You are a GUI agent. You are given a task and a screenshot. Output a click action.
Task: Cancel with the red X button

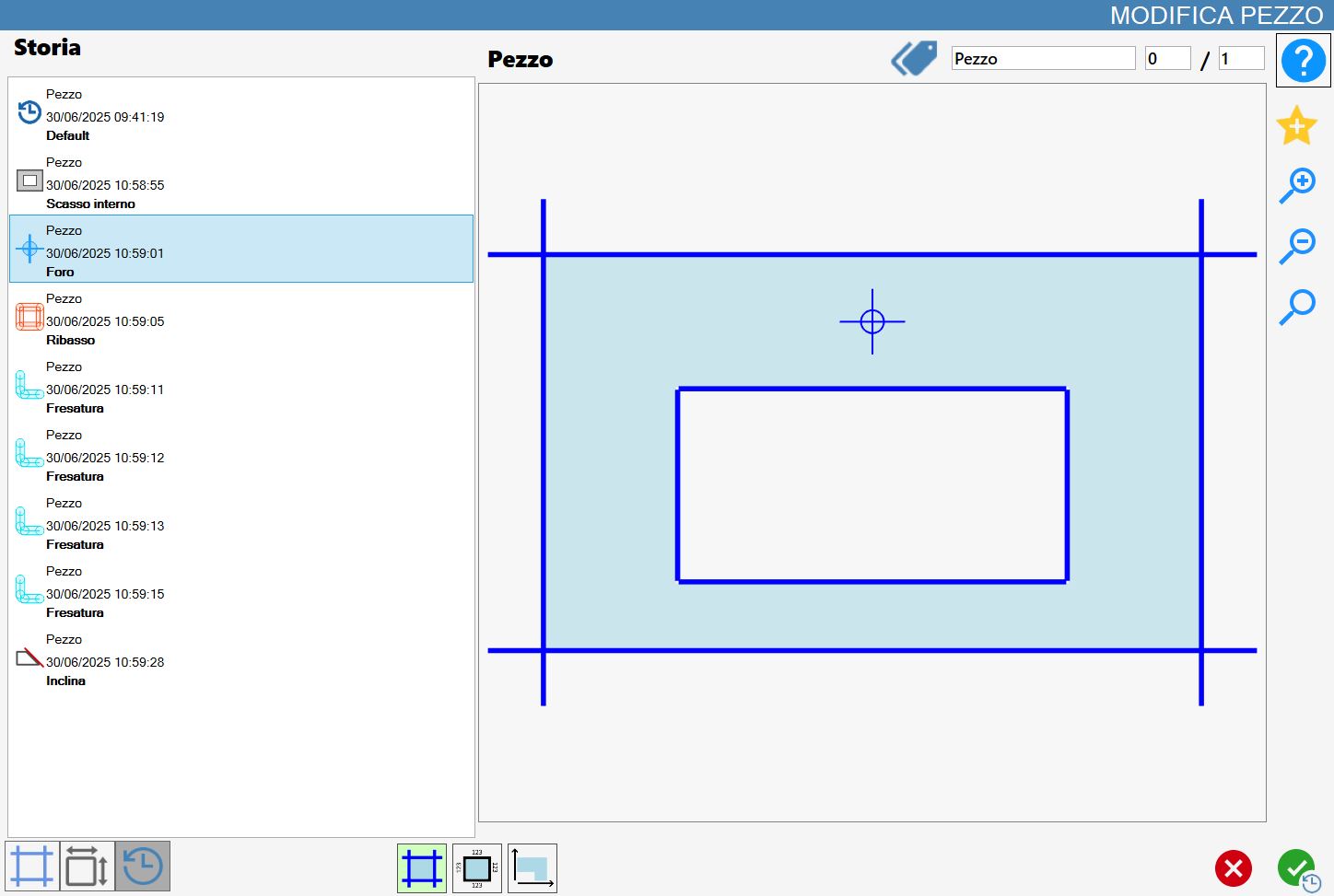(1233, 868)
